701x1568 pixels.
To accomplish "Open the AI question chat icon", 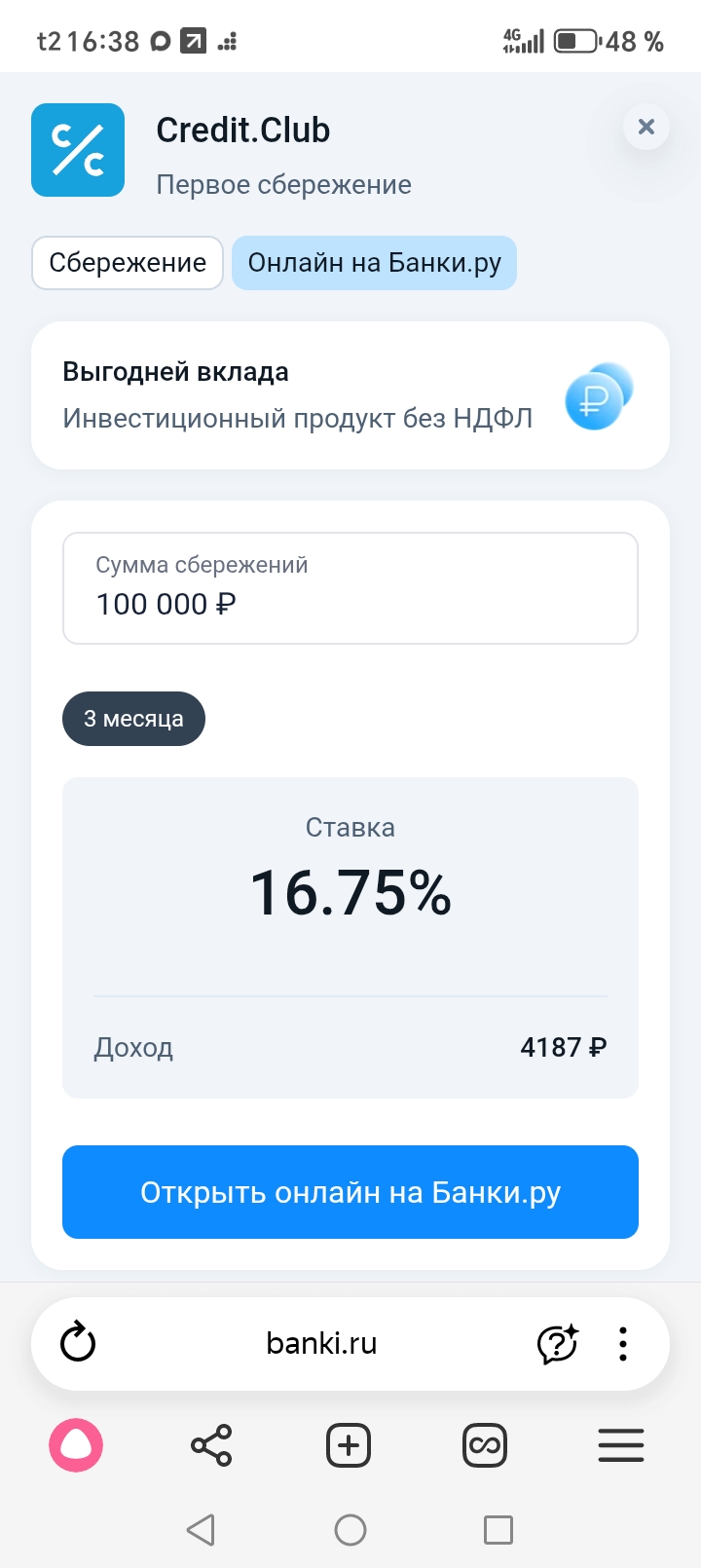I will 557,1343.
